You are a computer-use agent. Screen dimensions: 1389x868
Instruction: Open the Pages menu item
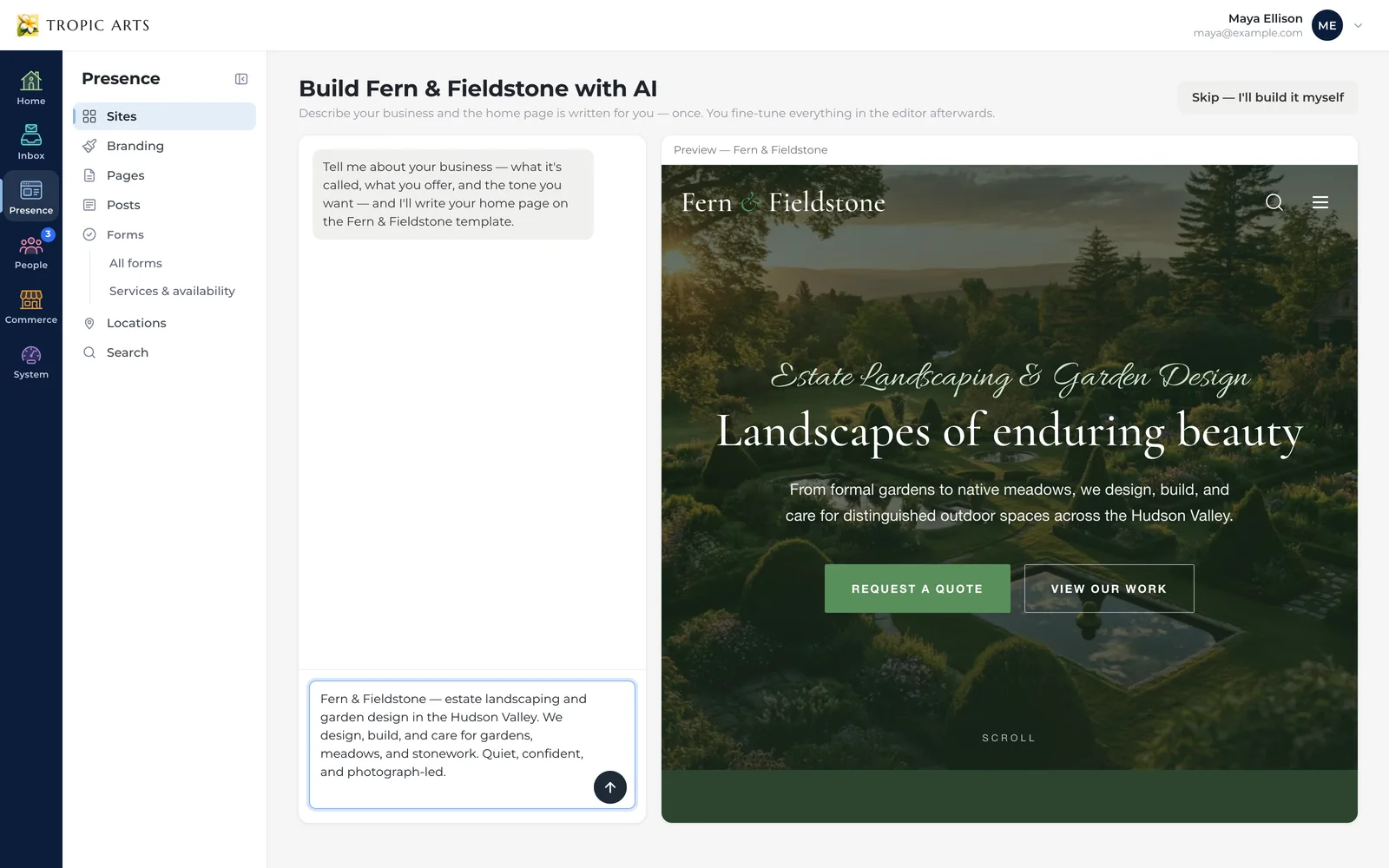pyautogui.click(x=165, y=175)
